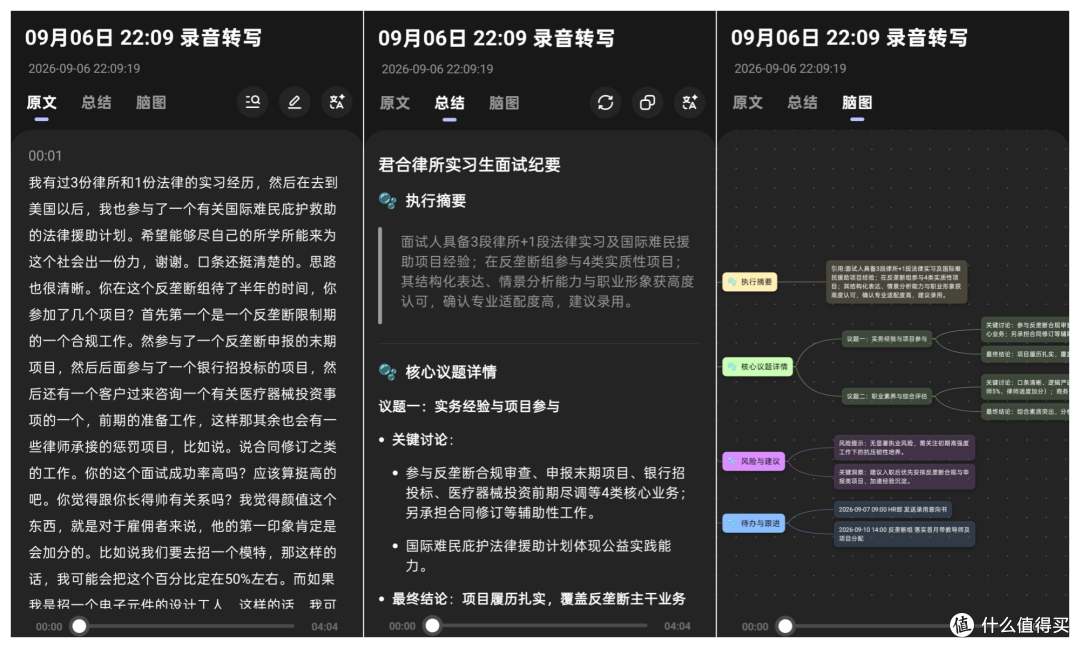Viewport: 1080px width, 648px height.
Task: Click the 君合律所实习生面试纪要 summary title
Action: [x=469, y=165]
